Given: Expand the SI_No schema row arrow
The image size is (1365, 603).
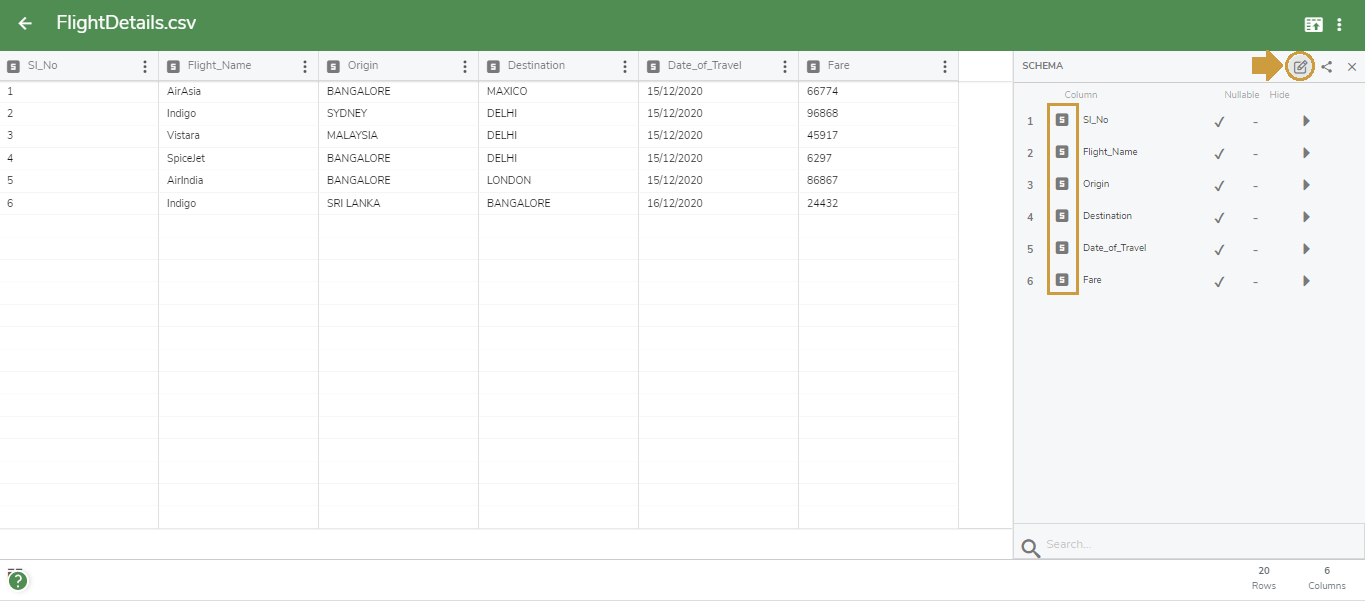Looking at the screenshot, I should (x=1306, y=120).
